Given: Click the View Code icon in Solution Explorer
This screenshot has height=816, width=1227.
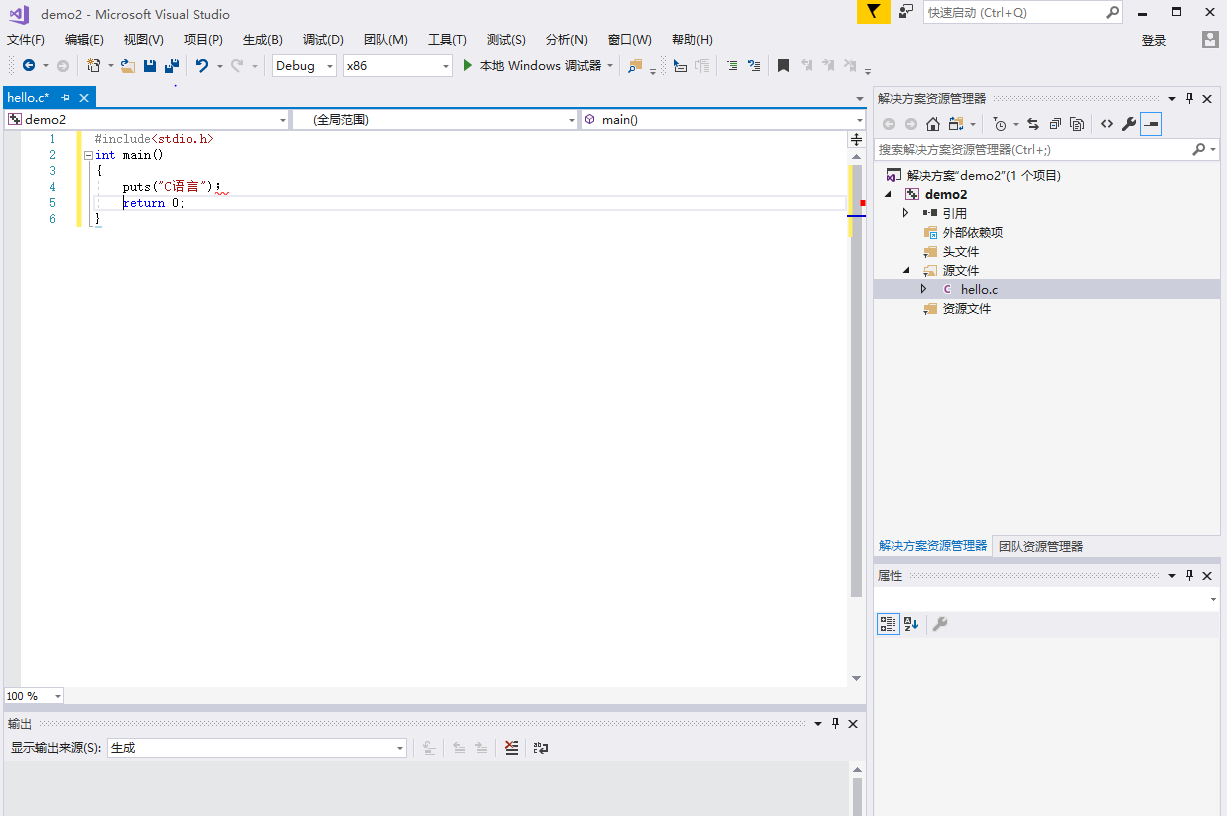Looking at the screenshot, I should pyautogui.click(x=1106, y=124).
